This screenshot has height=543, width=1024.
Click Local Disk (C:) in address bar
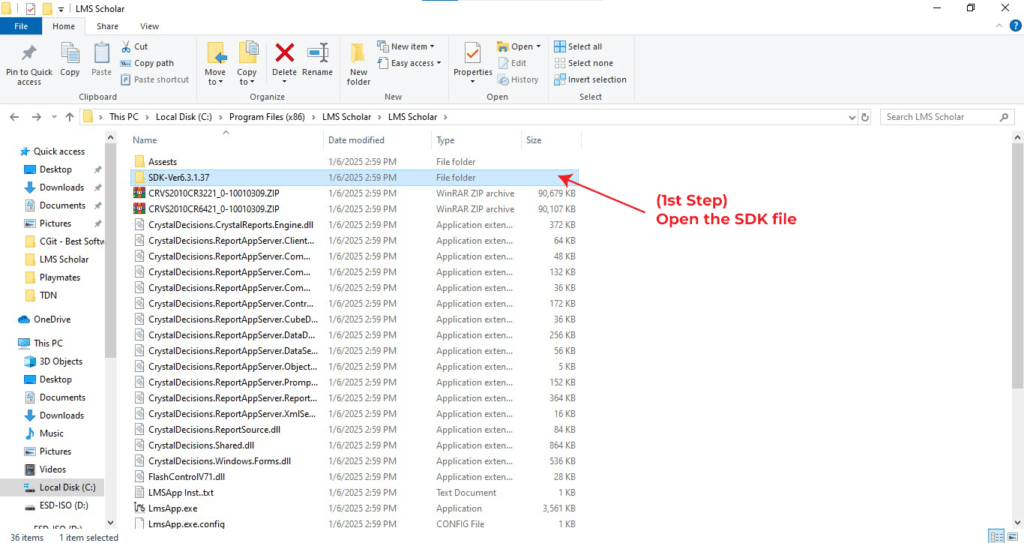[x=184, y=117]
